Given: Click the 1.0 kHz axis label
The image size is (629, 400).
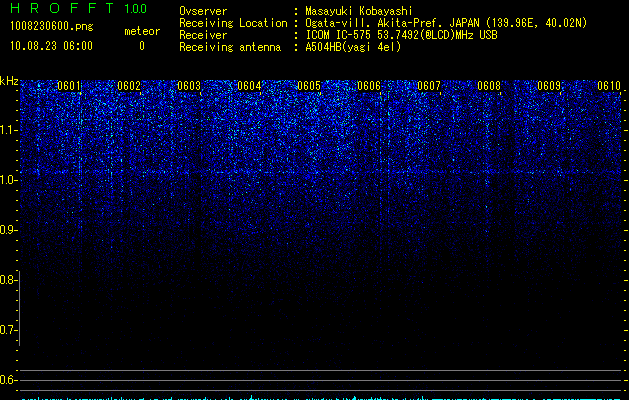Looking at the screenshot, I should [x=9, y=180].
